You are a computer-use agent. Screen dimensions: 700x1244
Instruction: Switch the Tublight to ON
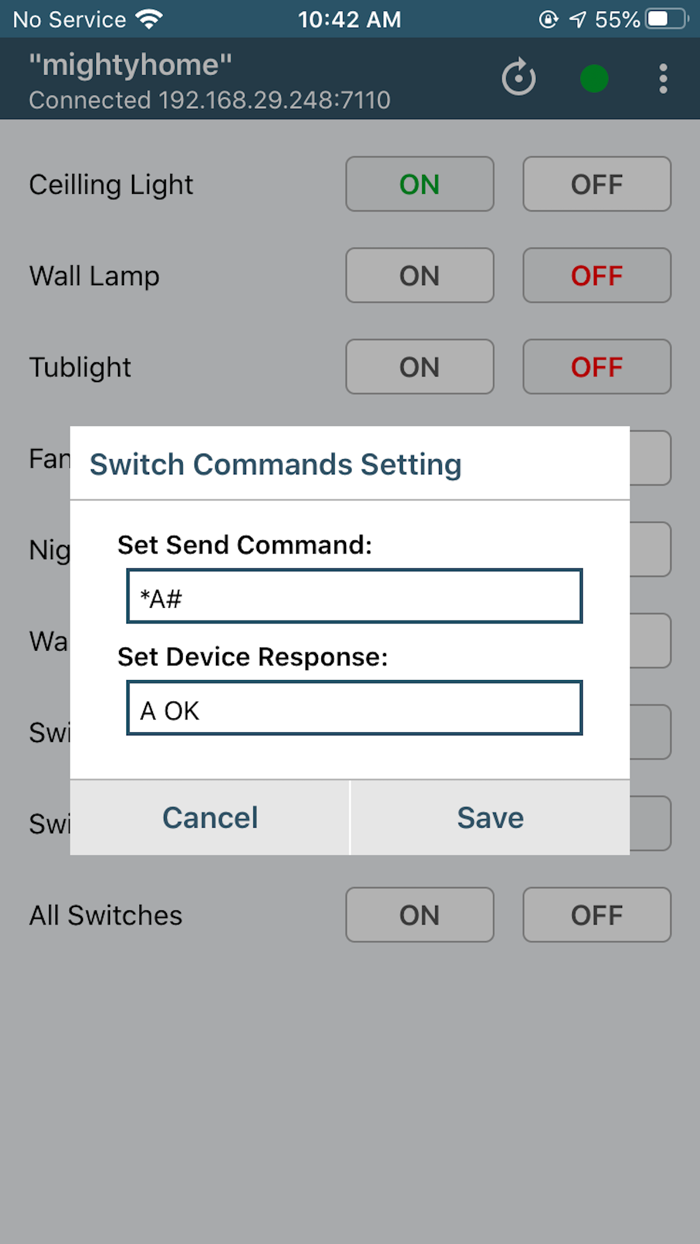pos(419,366)
